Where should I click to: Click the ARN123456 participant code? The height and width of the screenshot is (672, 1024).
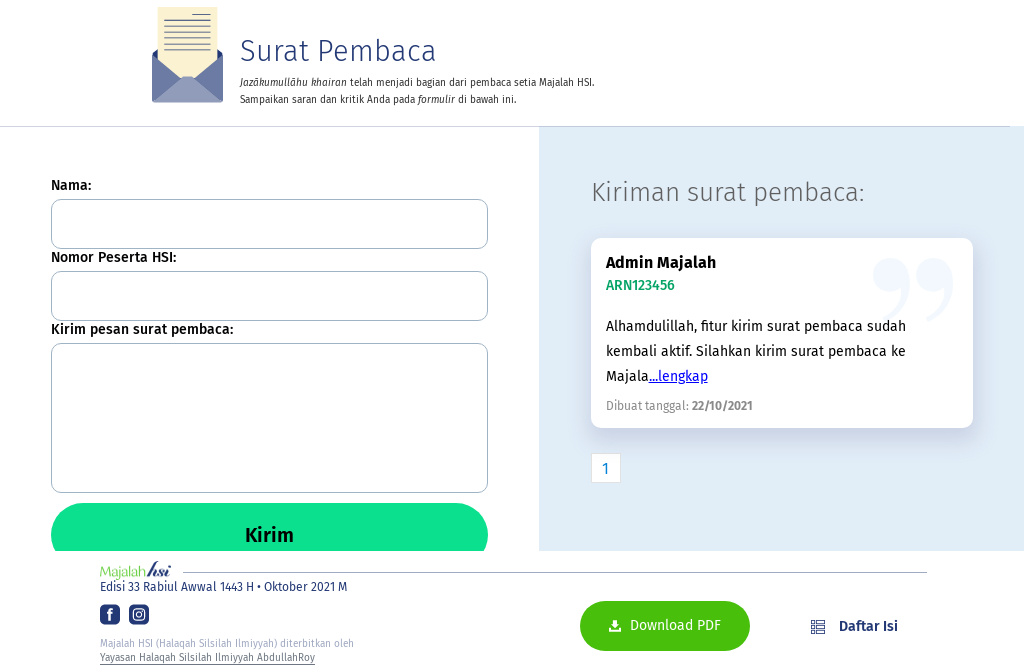(x=640, y=285)
